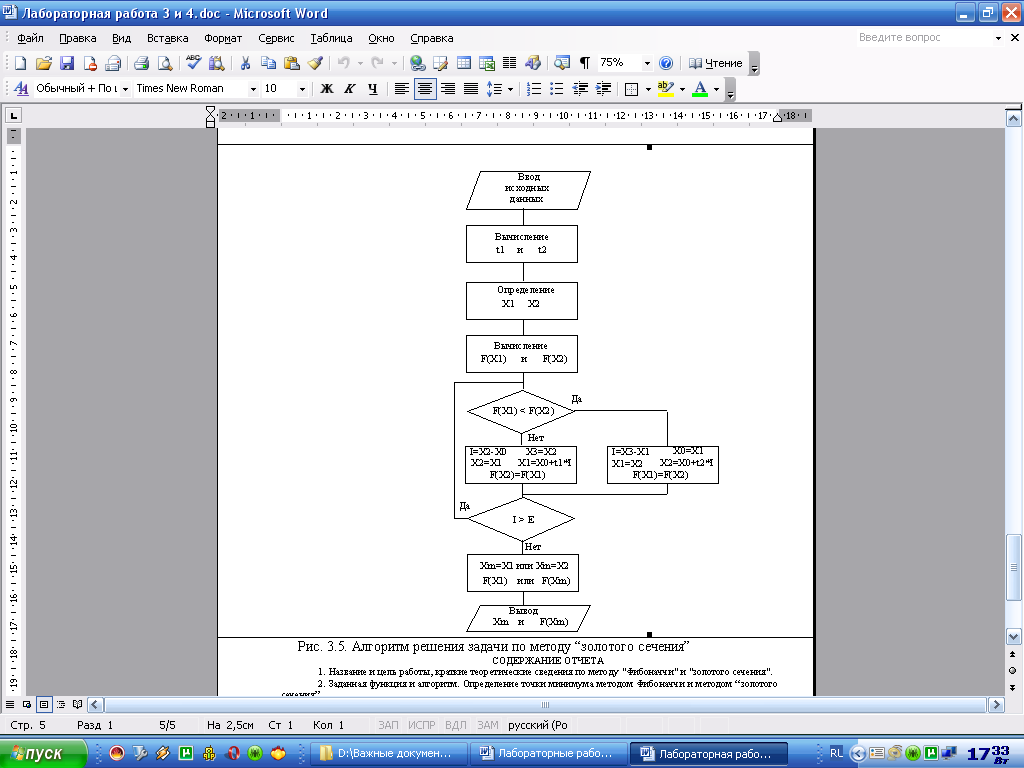
Task: Justify the paragraph text
Action: click(471, 88)
